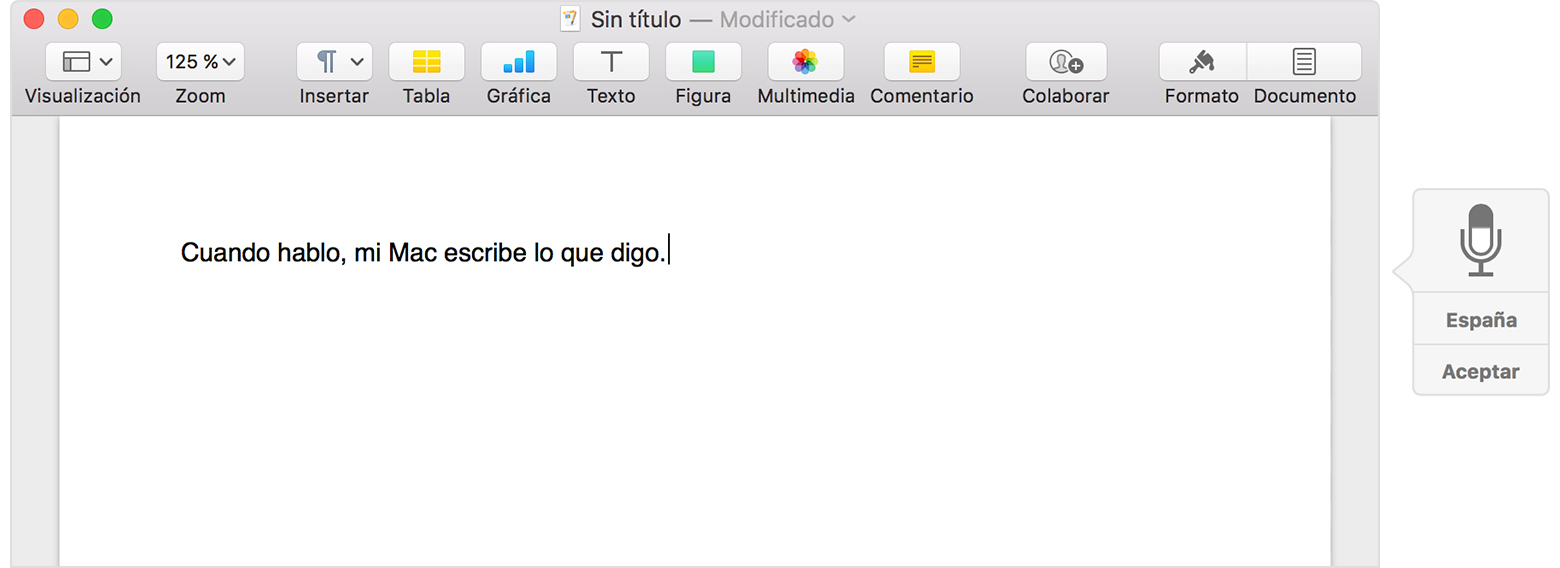Click Aceptar to finish dictation
This screenshot has width=1560, height=568.
tap(1481, 371)
